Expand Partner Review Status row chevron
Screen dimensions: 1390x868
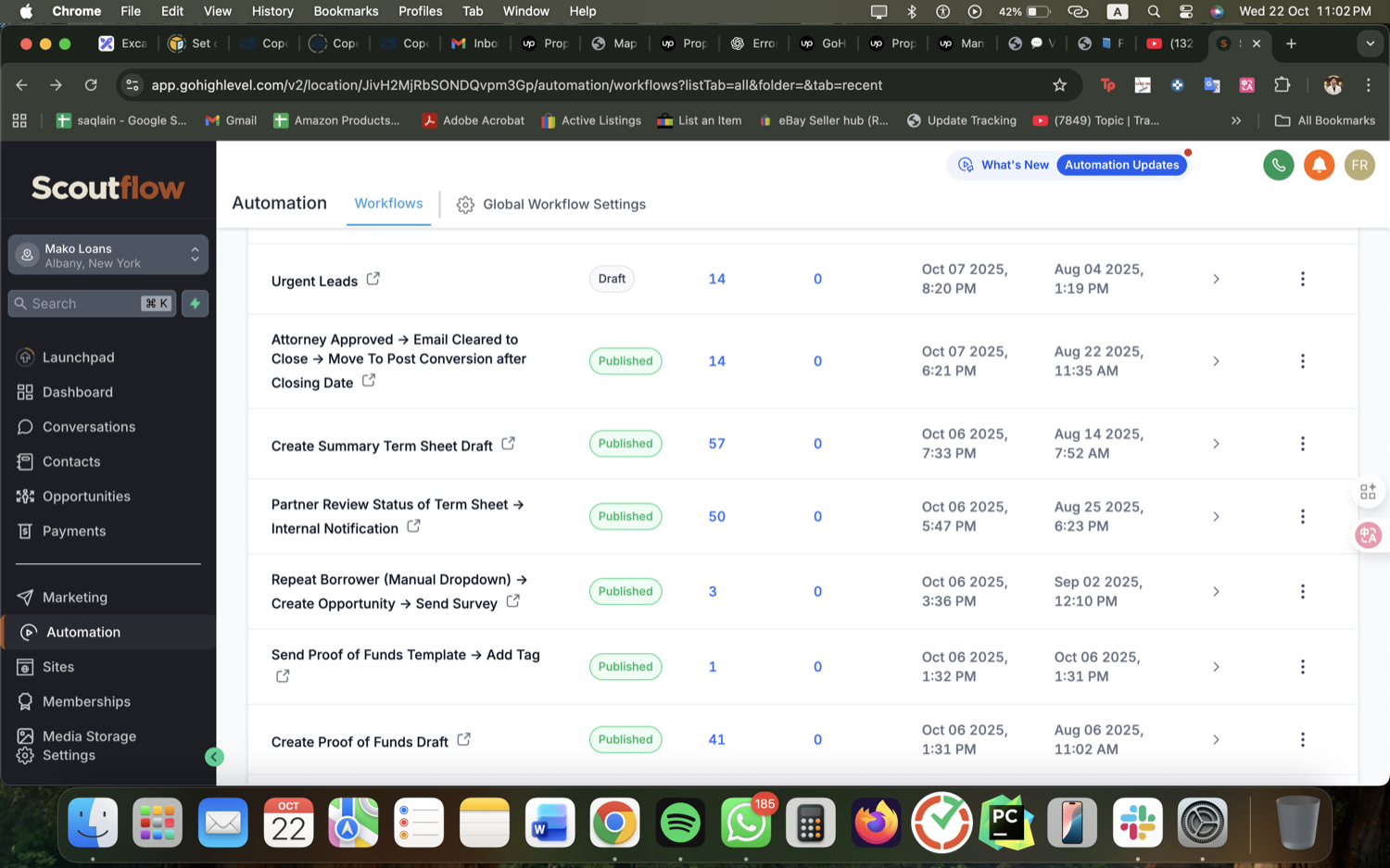click(1216, 517)
